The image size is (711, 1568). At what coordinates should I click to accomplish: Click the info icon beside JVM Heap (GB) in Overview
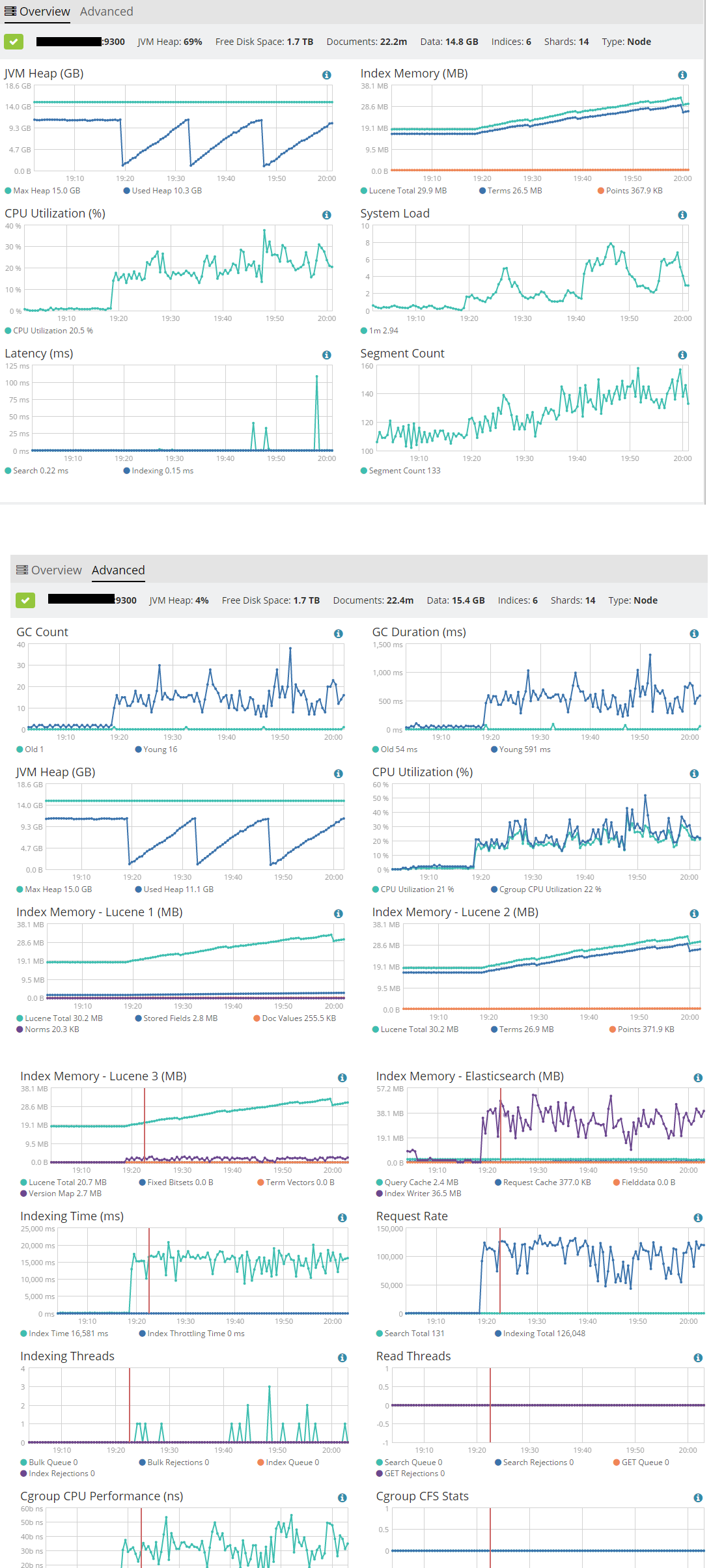[x=327, y=75]
